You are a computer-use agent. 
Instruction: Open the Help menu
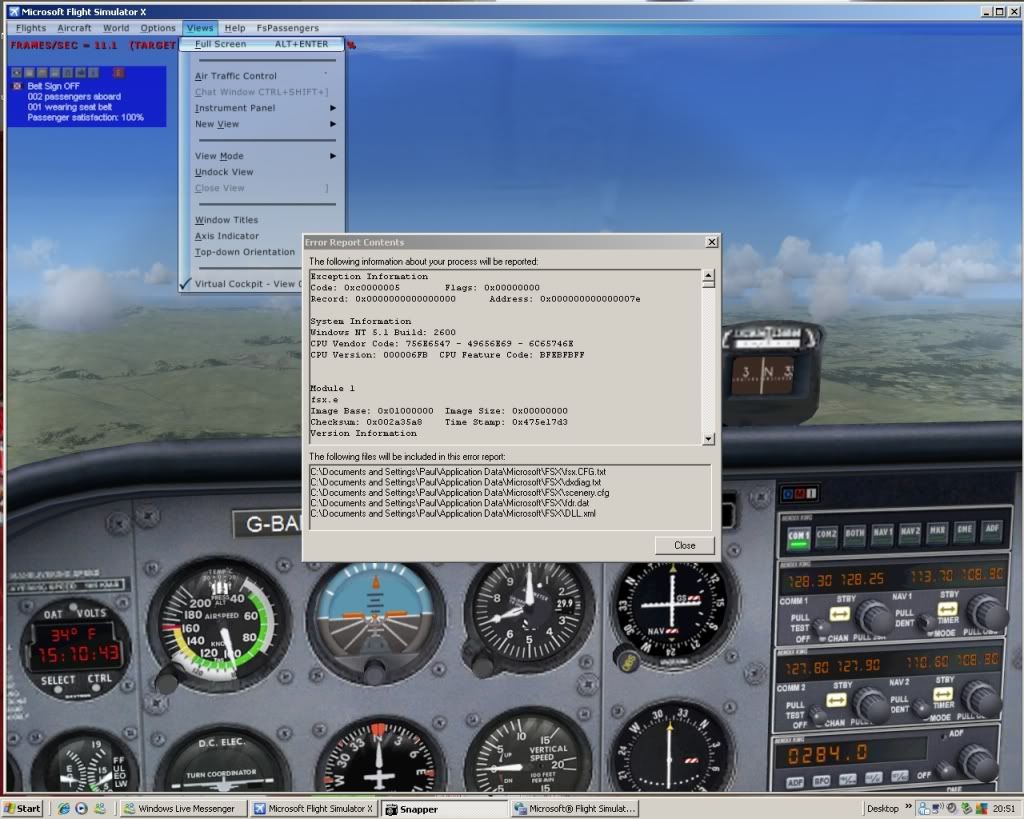[x=235, y=28]
